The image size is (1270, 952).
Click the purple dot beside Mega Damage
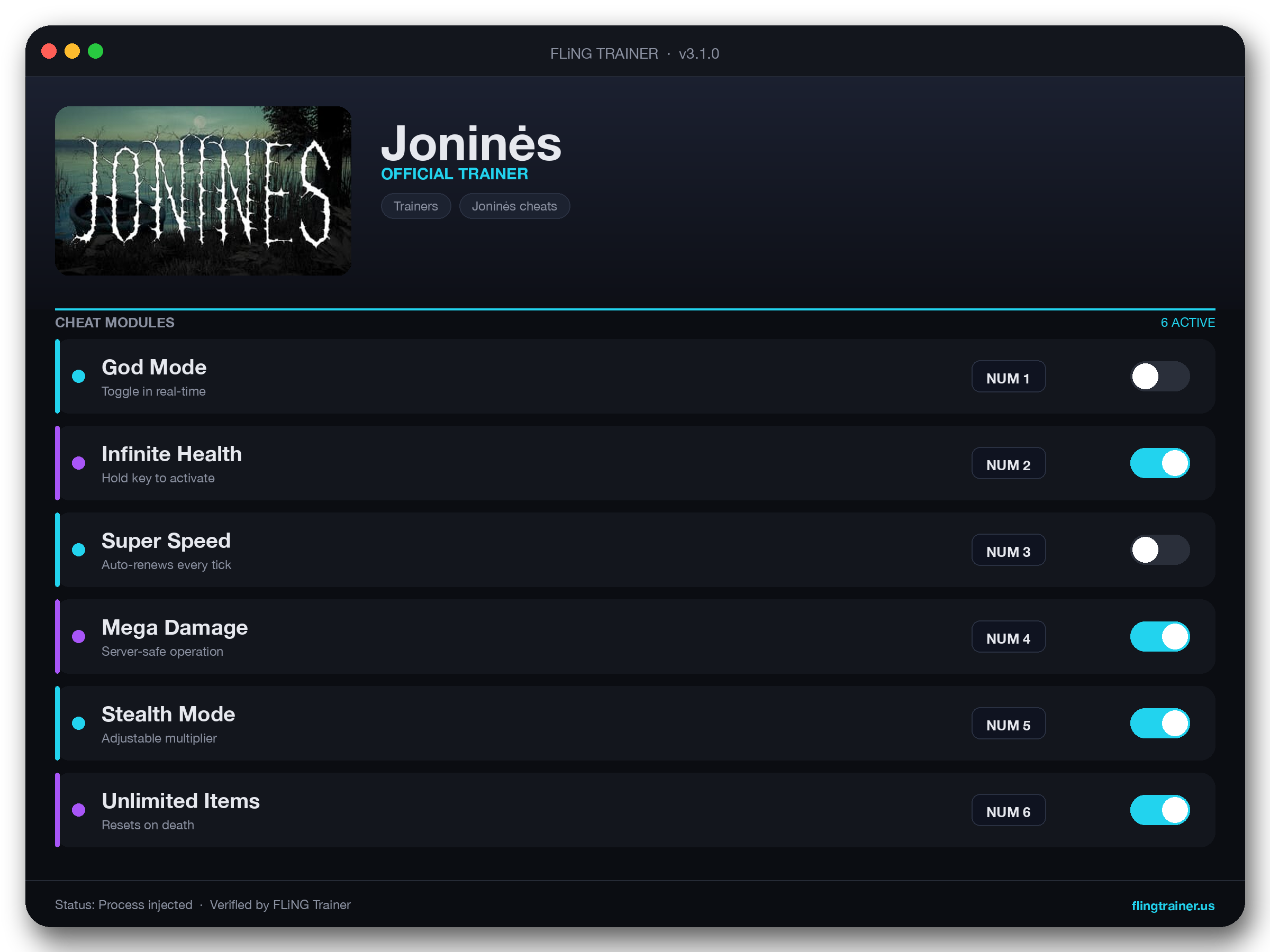pyautogui.click(x=79, y=636)
